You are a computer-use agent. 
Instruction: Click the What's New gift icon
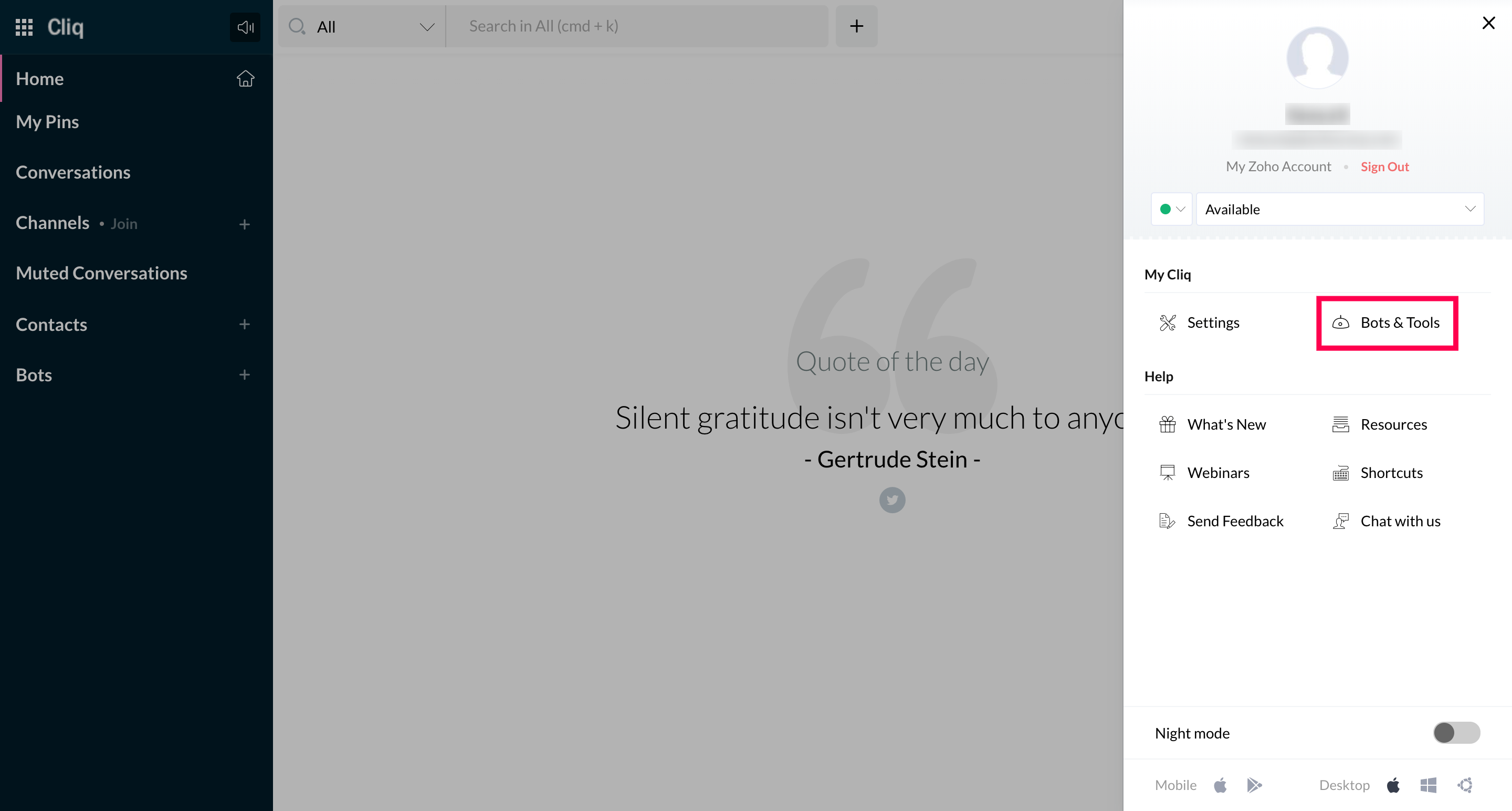coord(1168,424)
